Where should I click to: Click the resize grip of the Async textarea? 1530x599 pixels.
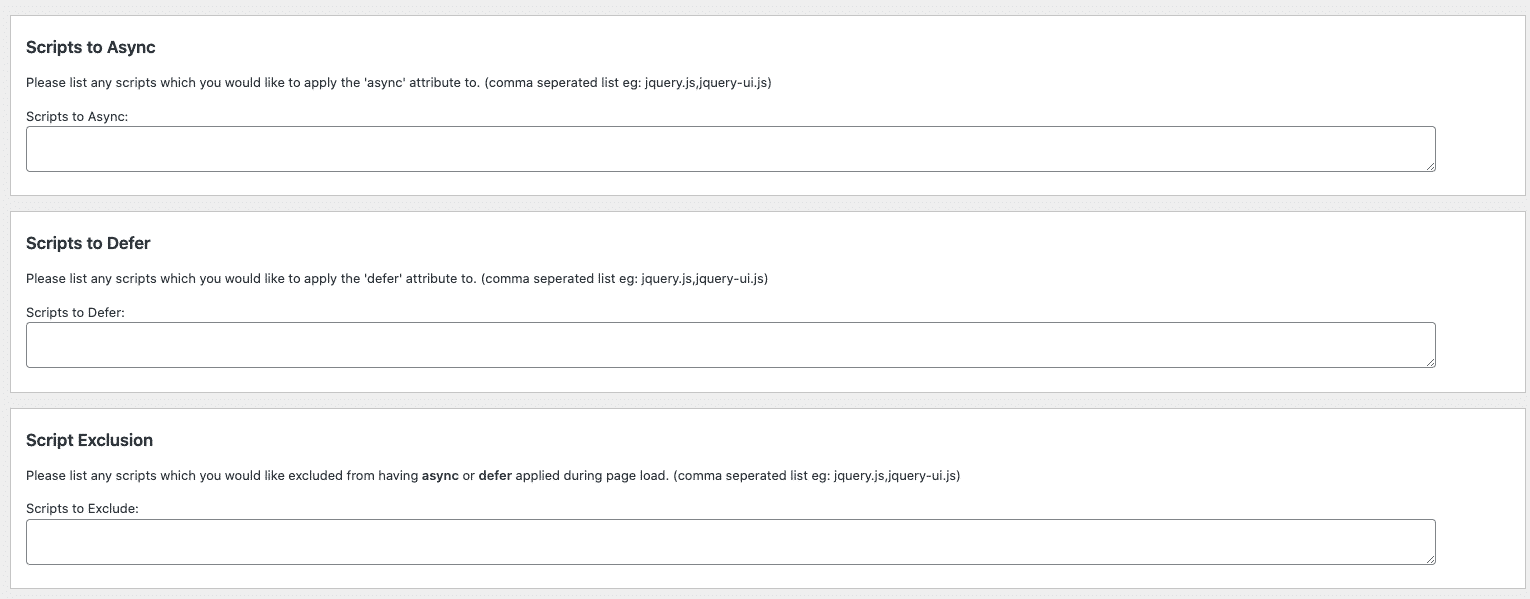click(x=1430, y=164)
